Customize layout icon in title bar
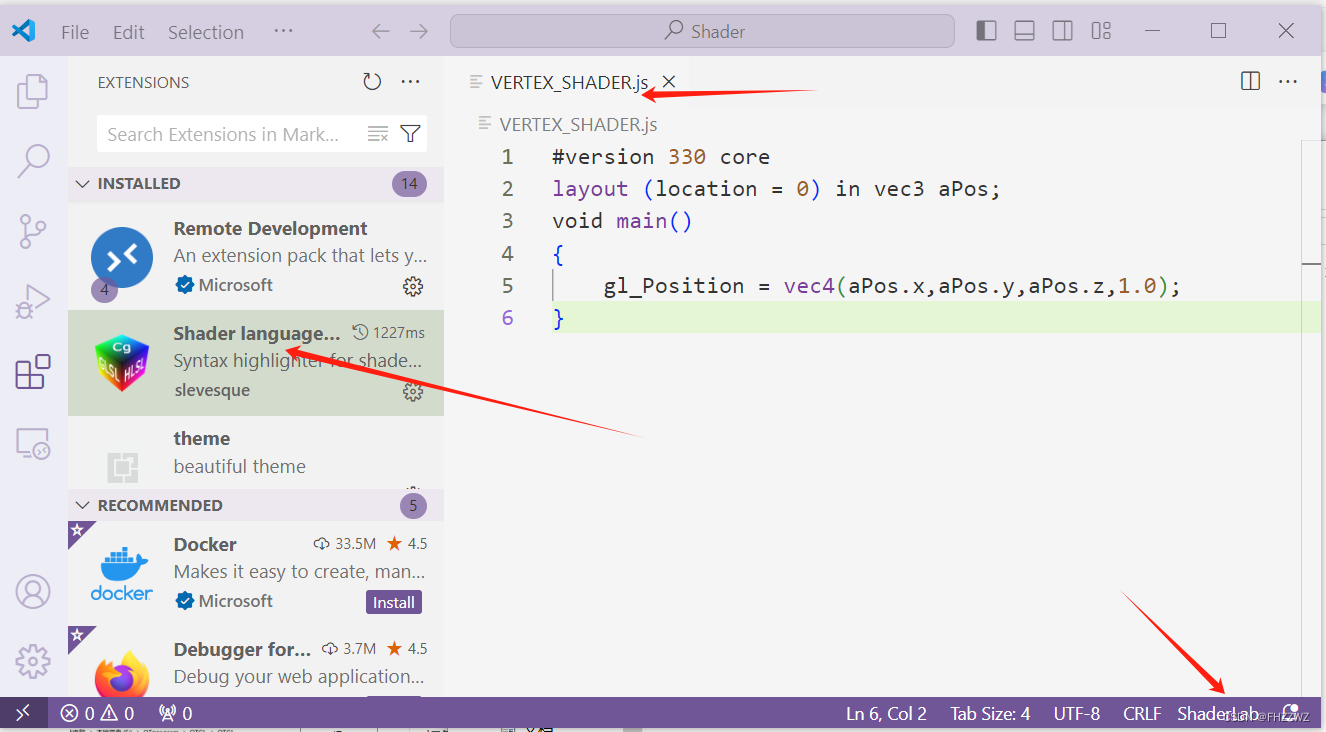The height and width of the screenshot is (732, 1326). point(1101,31)
